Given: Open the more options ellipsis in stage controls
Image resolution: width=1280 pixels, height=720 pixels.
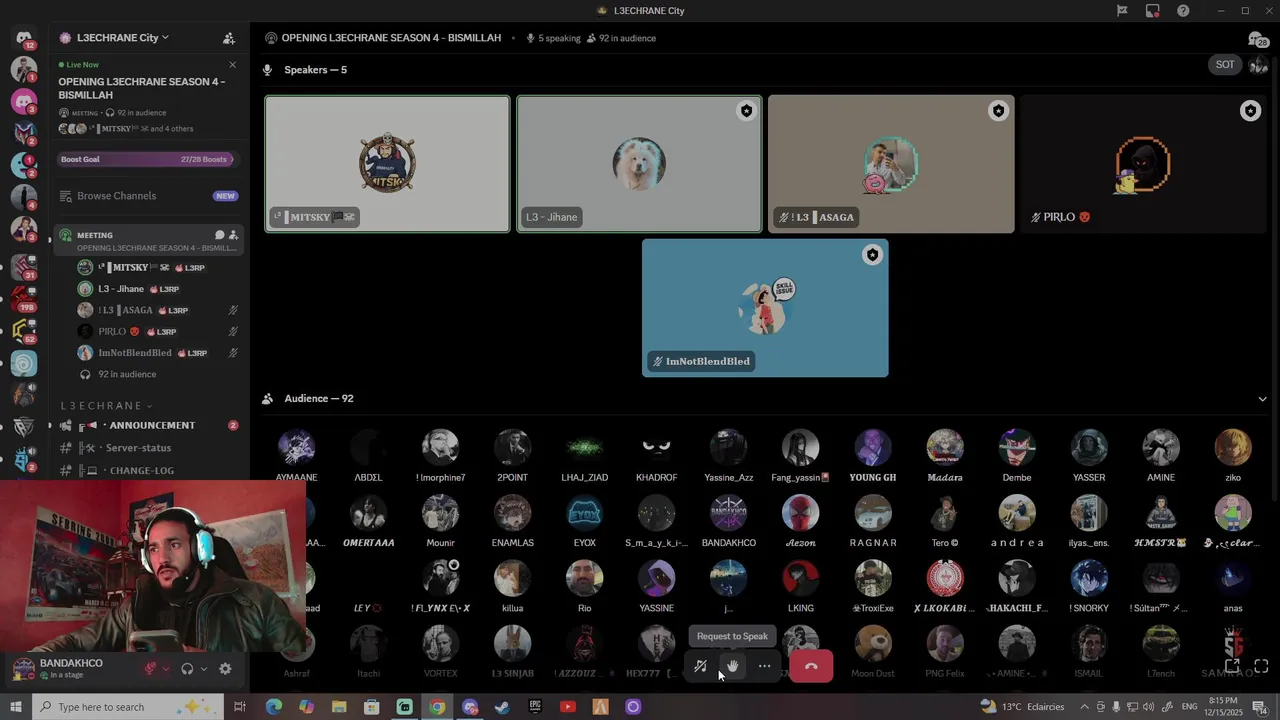Looking at the screenshot, I should (764, 666).
